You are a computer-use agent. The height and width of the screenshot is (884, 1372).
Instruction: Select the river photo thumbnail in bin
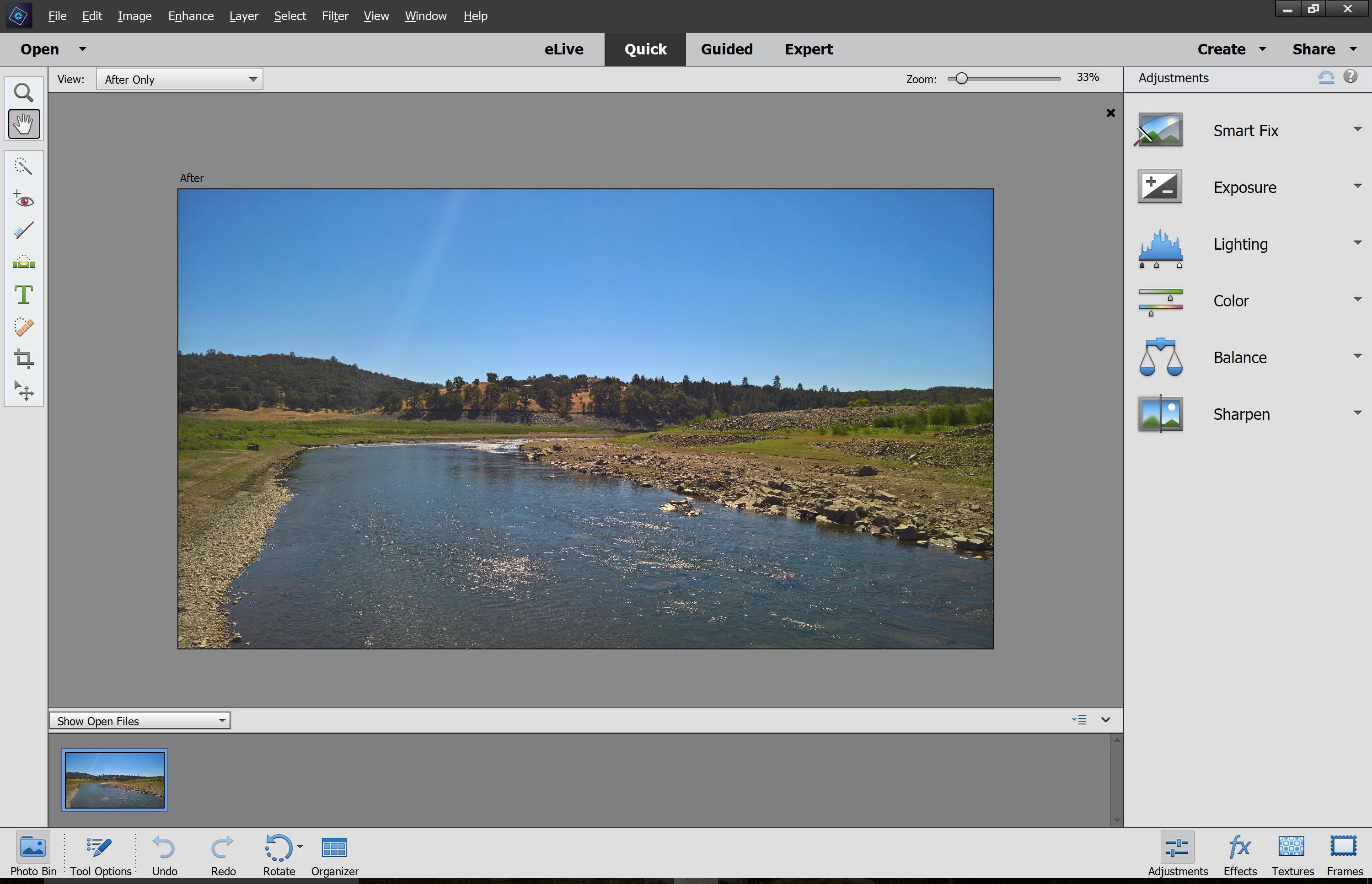tap(115, 780)
